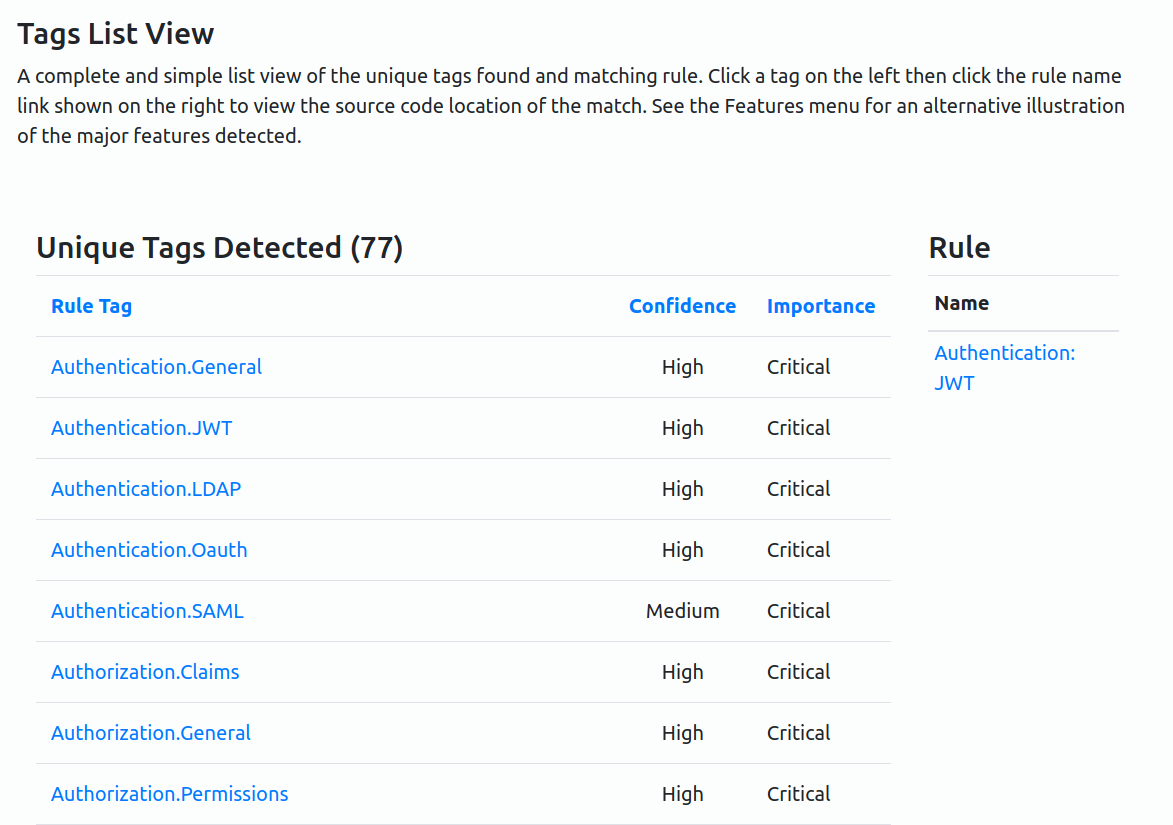
Task: Click the Unique Tags Detected heading
Action: click(x=219, y=248)
